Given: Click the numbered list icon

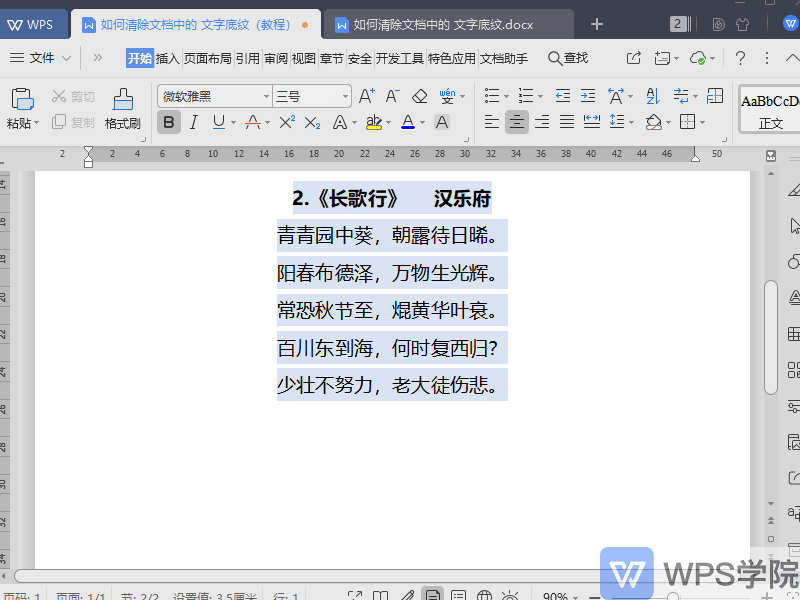Looking at the screenshot, I should click(526, 96).
